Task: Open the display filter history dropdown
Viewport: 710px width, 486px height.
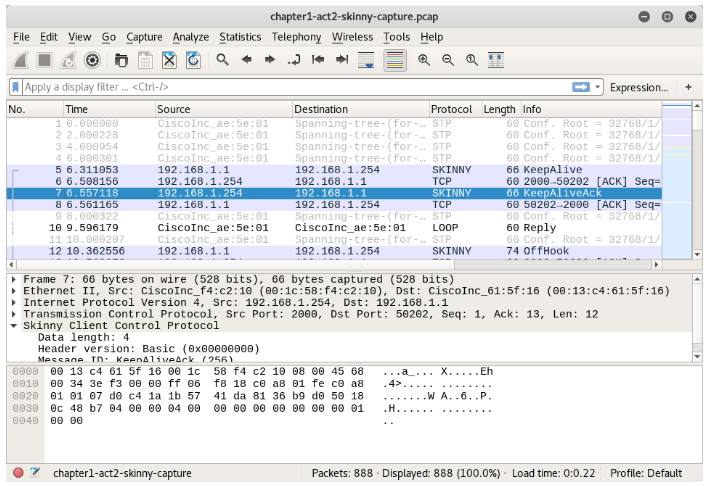Action: 599,87
